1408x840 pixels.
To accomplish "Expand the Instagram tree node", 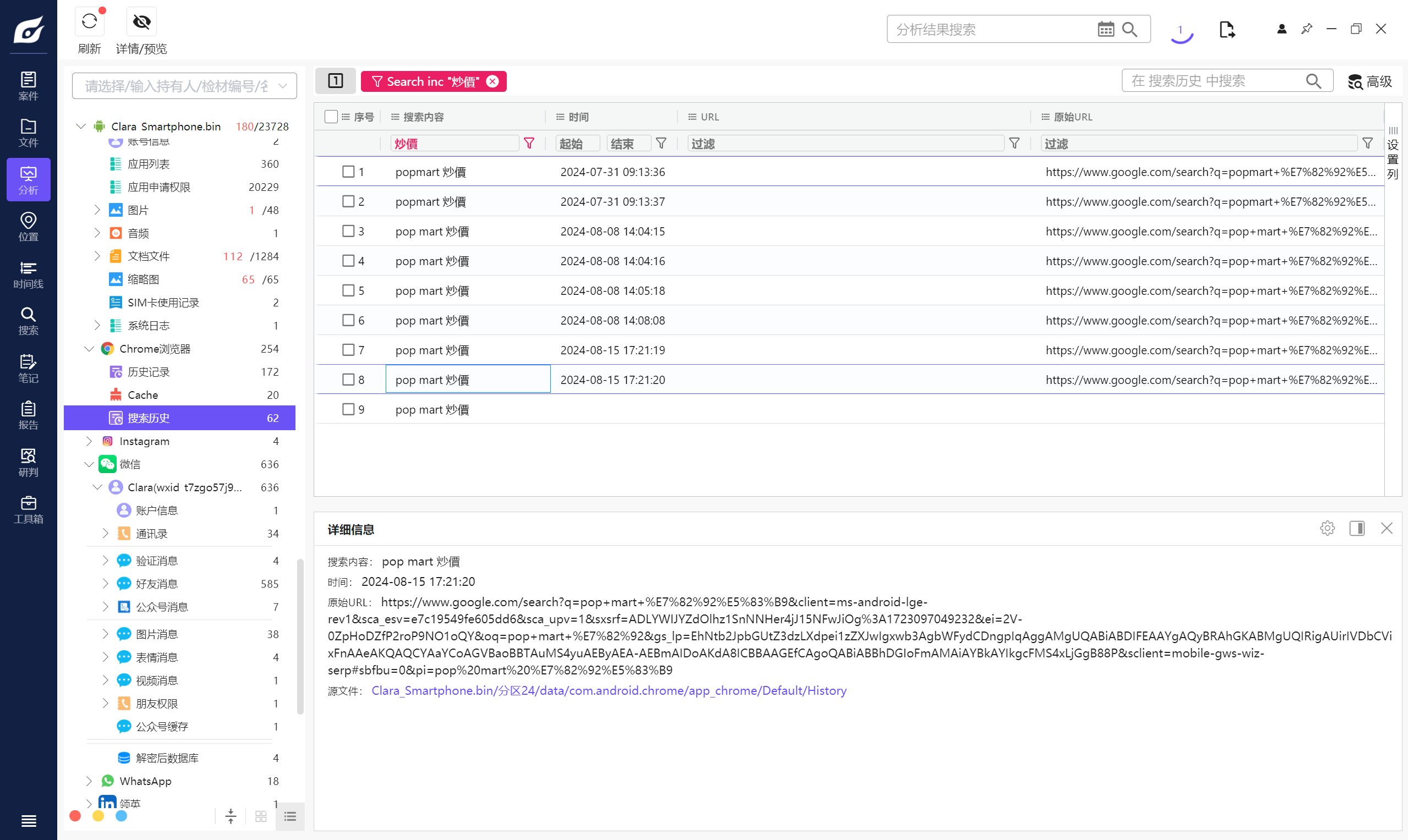I will point(89,441).
